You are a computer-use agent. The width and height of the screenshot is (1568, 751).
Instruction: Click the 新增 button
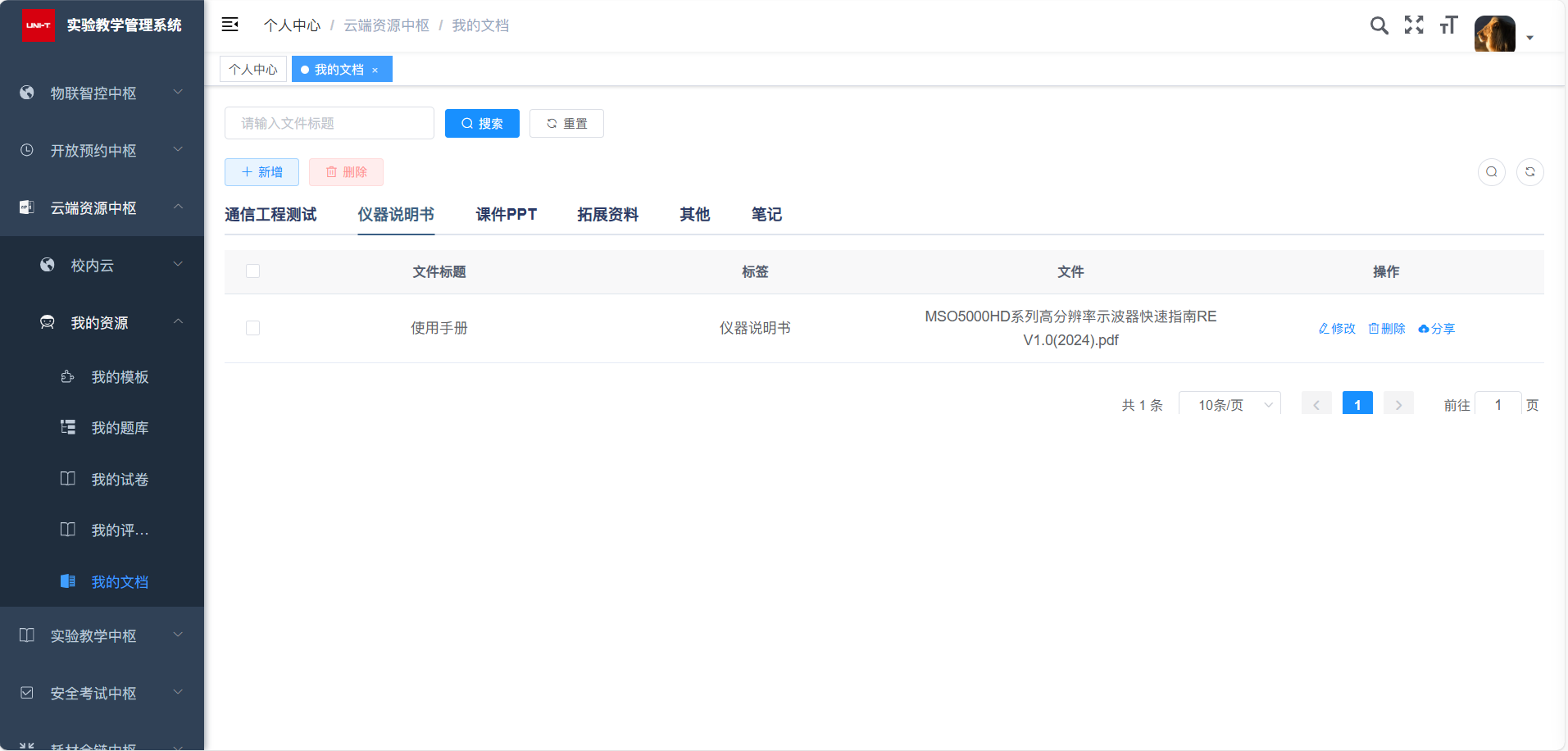[261, 172]
